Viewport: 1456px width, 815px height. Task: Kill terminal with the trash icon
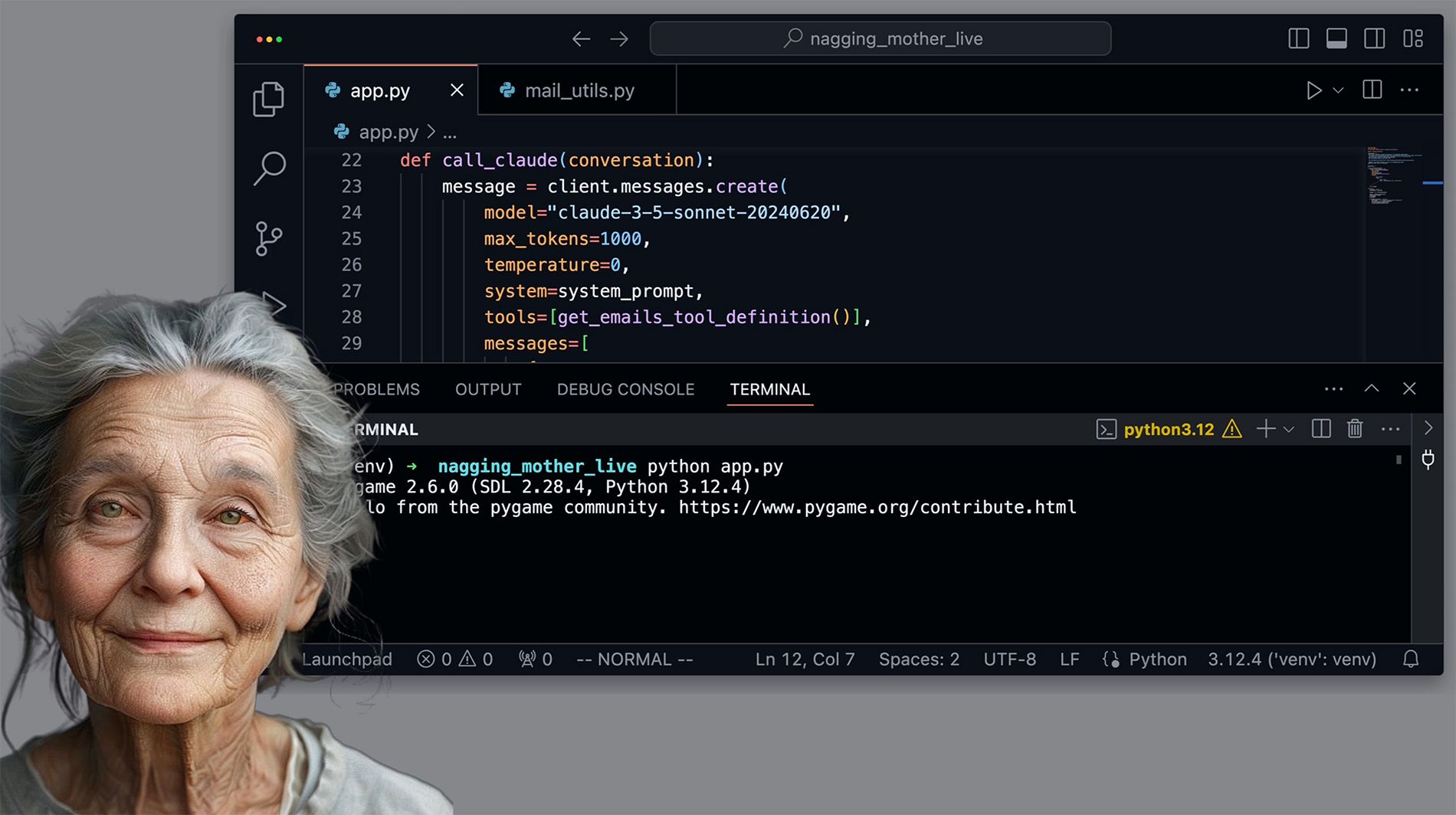(x=1355, y=429)
